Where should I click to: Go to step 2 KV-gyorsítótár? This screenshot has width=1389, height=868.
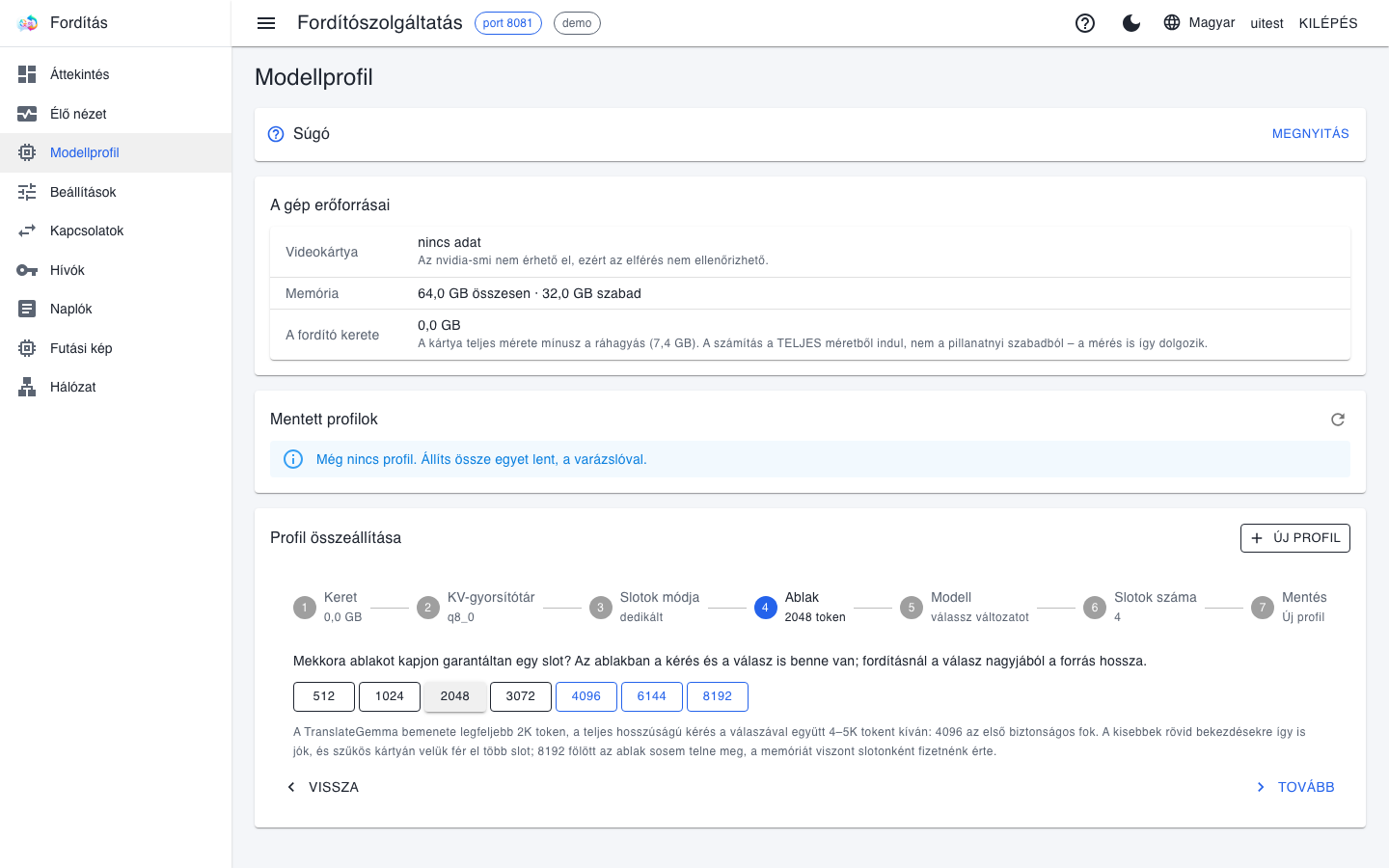click(x=476, y=608)
